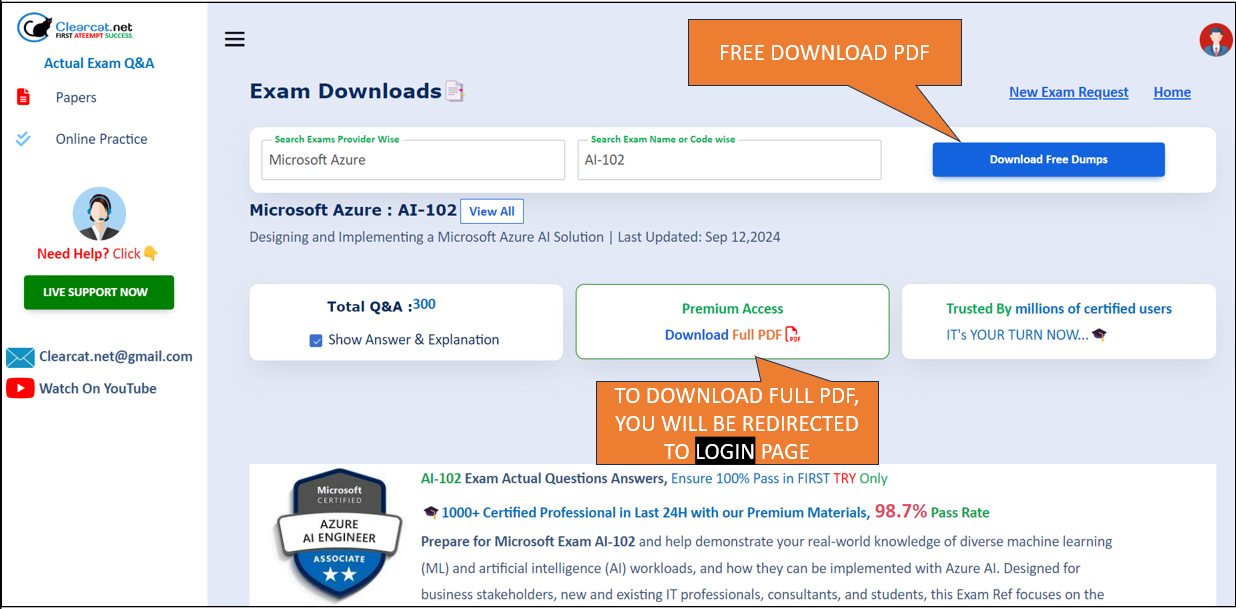Click the email envelope icon
Screen dimensions: 1236x609
[20, 357]
